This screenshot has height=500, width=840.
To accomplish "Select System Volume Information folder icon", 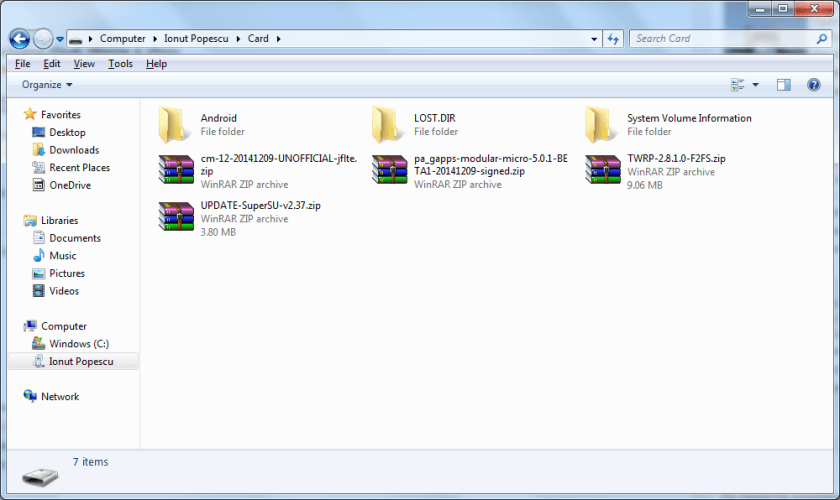I will 599,125.
